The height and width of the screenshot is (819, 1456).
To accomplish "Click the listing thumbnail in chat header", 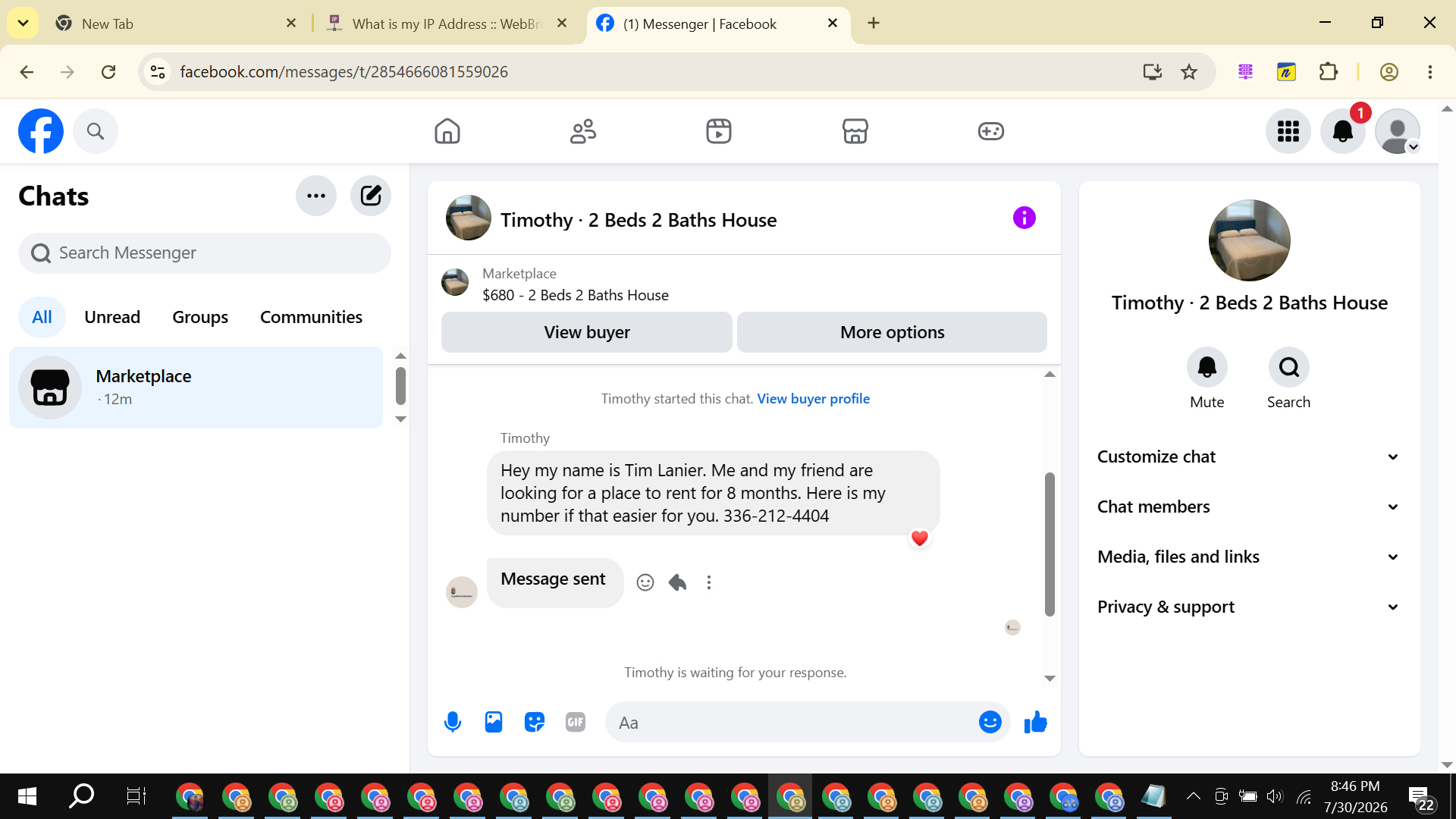I will (x=469, y=218).
